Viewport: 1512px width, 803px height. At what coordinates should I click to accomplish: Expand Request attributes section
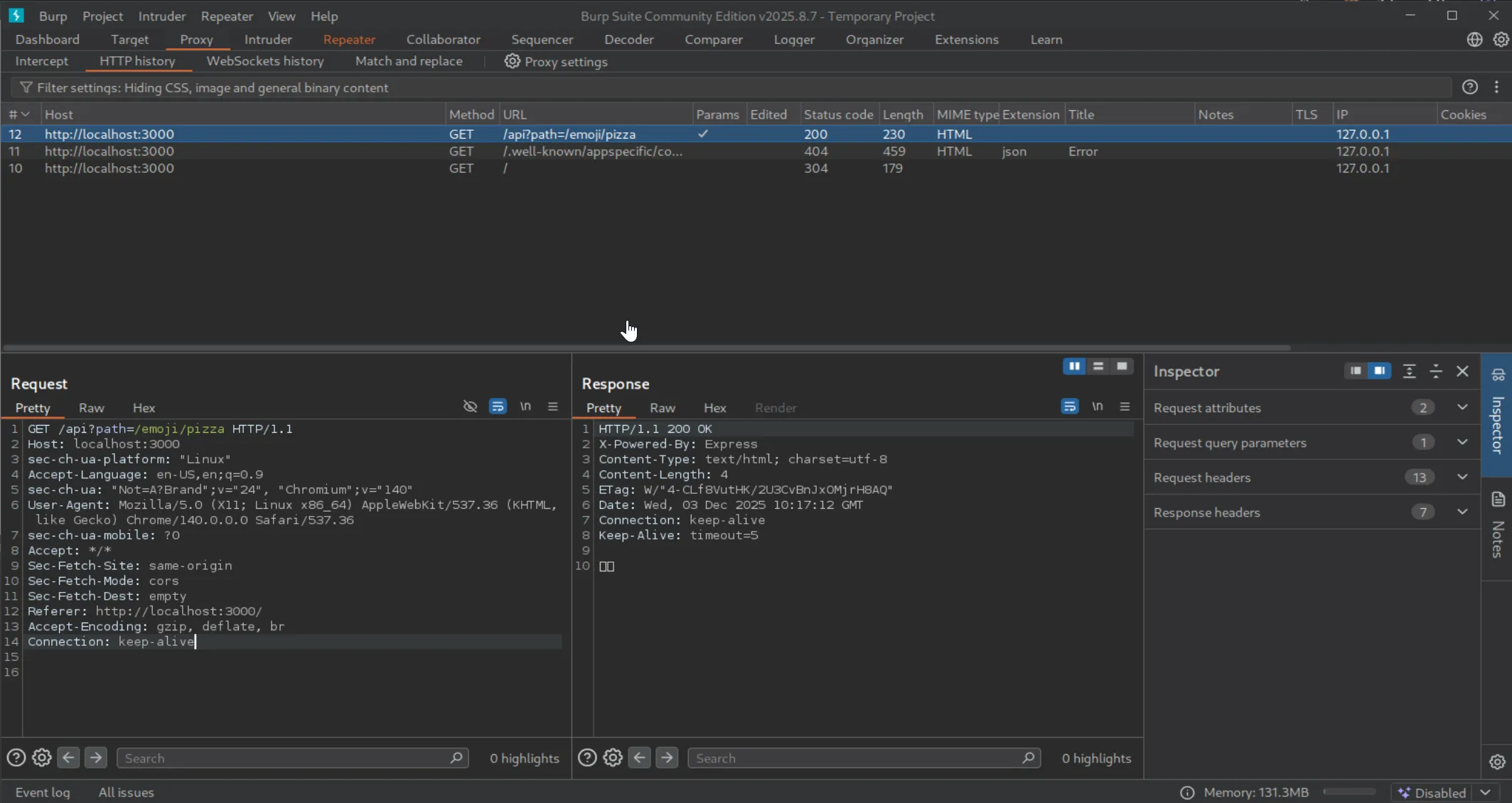click(x=1462, y=407)
